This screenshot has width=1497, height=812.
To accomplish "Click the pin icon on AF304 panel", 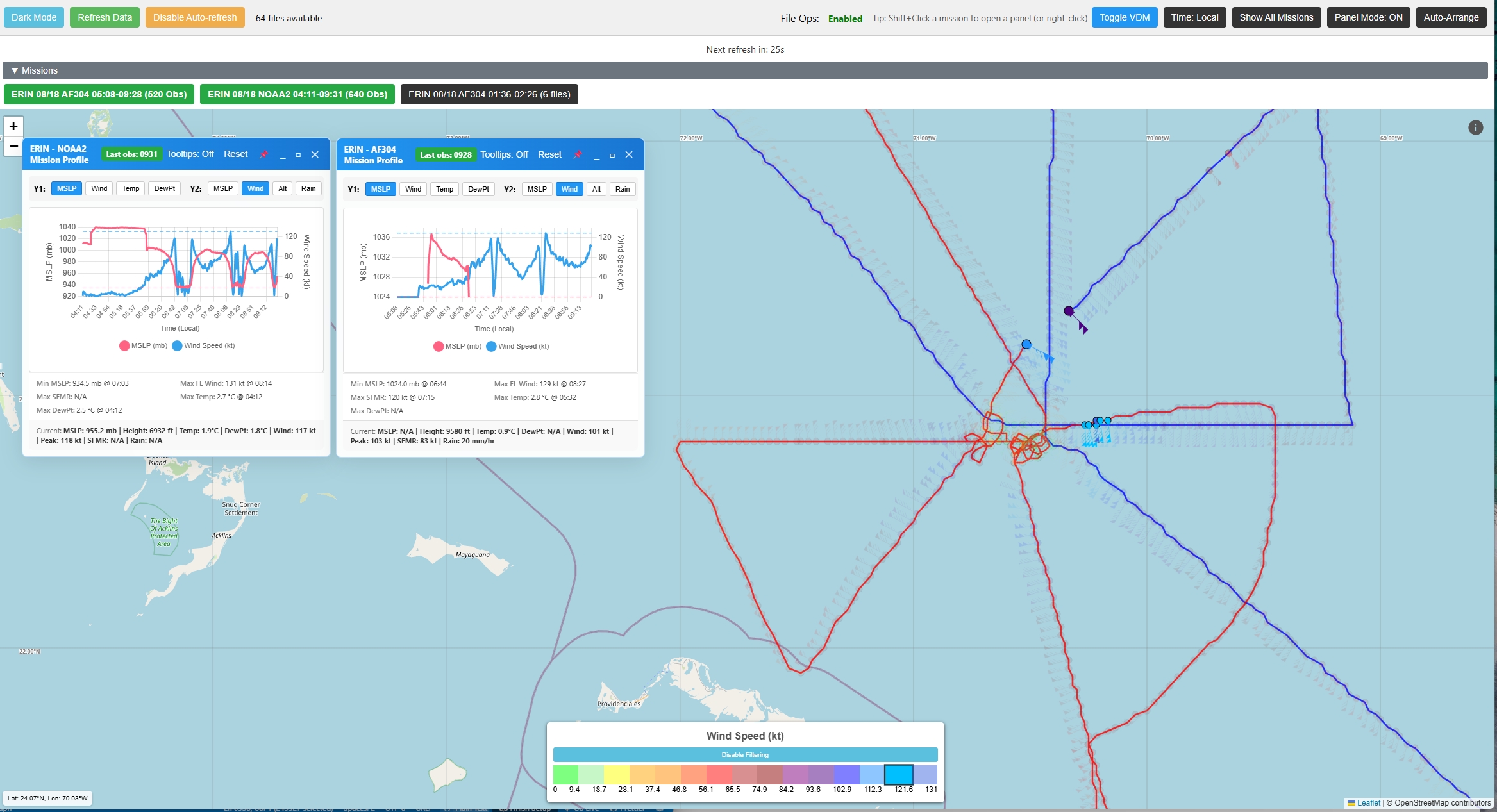I will (578, 155).
